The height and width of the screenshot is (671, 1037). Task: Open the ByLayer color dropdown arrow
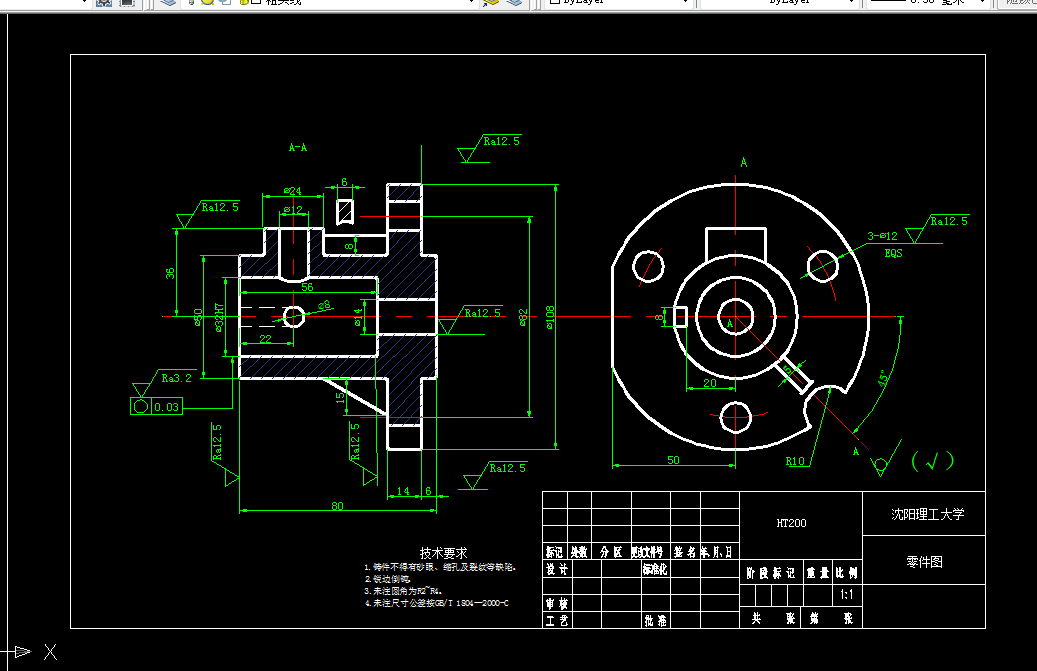(x=686, y=2)
